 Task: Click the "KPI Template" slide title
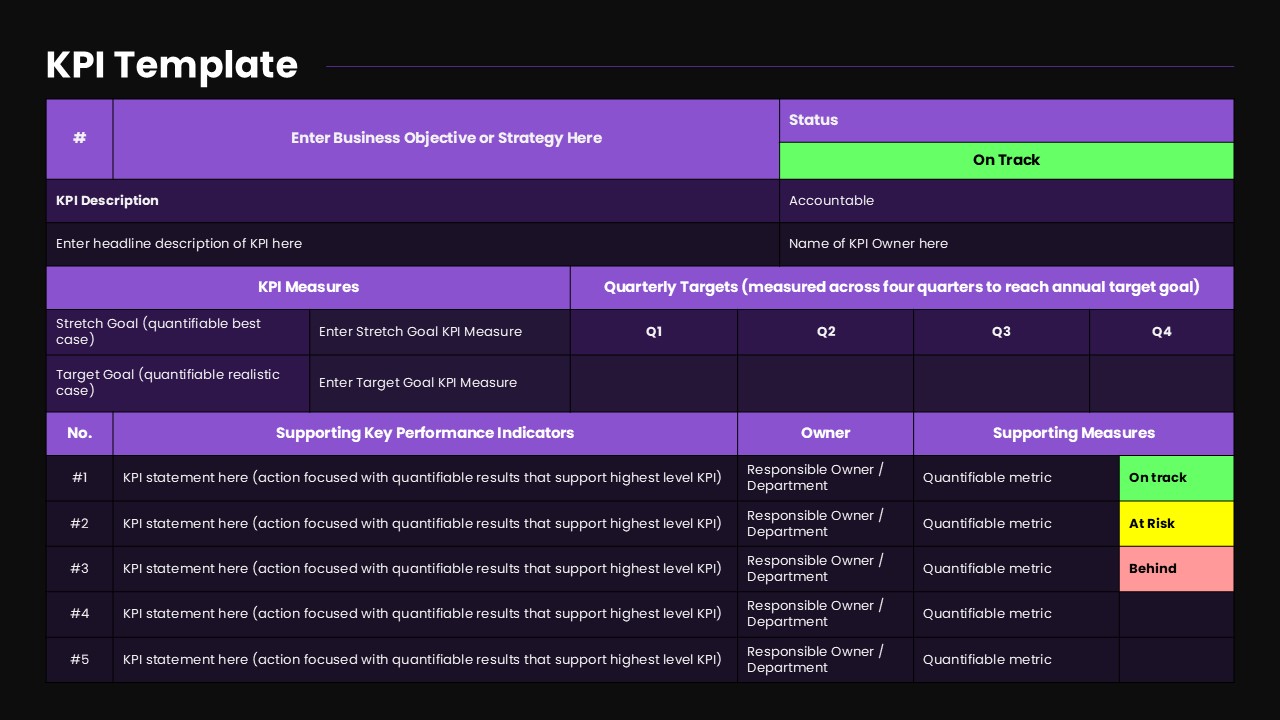[x=172, y=65]
